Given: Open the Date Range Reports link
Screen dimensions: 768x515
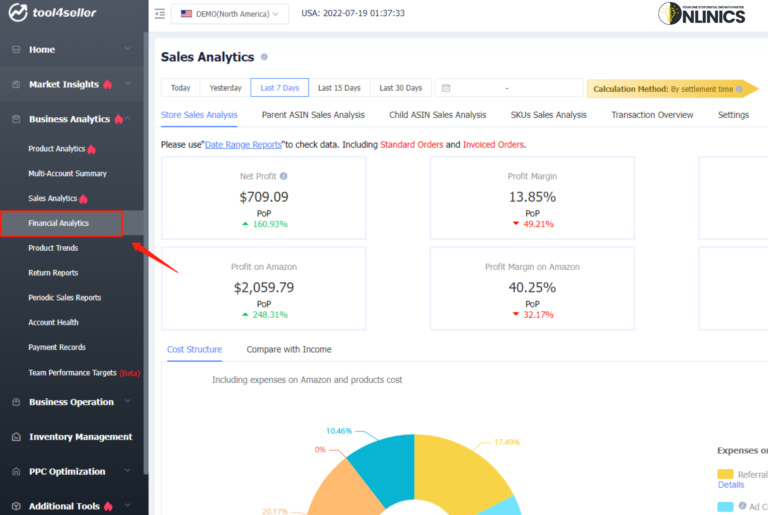Looking at the screenshot, I should click(x=242, y=145).
